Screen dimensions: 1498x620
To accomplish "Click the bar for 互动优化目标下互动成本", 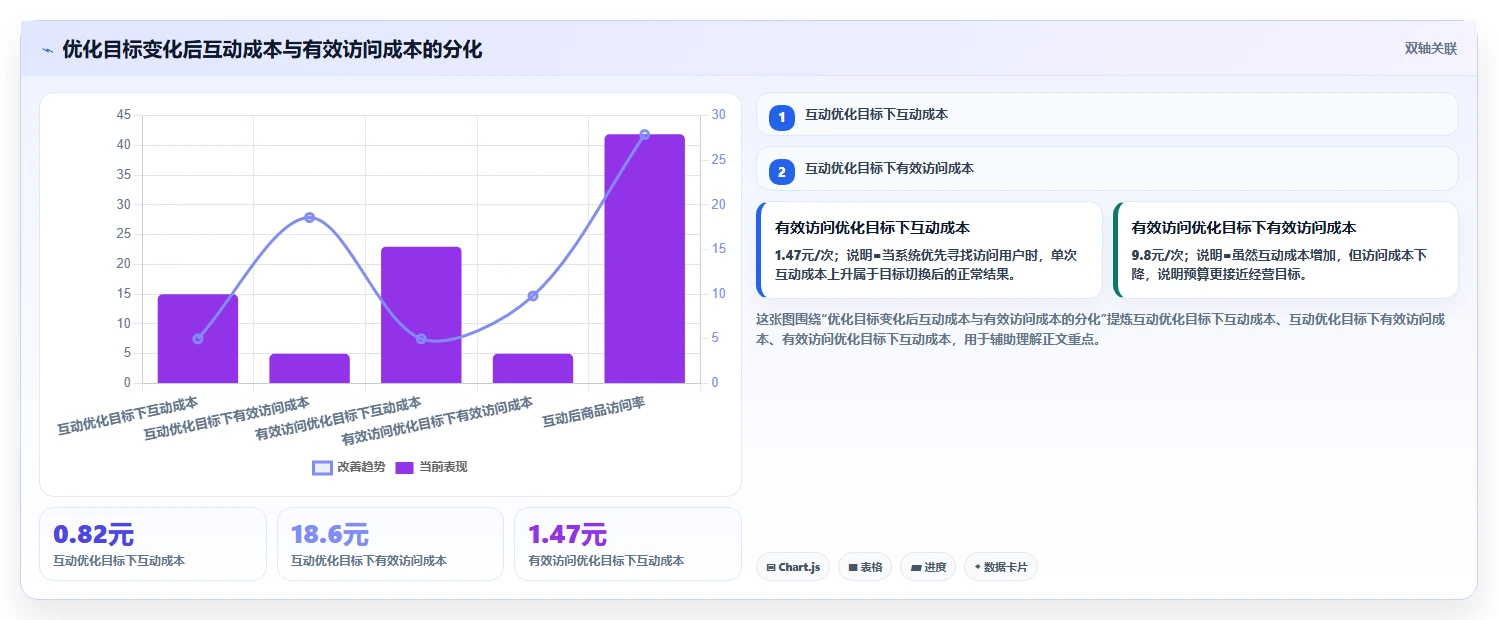I will coord(198,339).
